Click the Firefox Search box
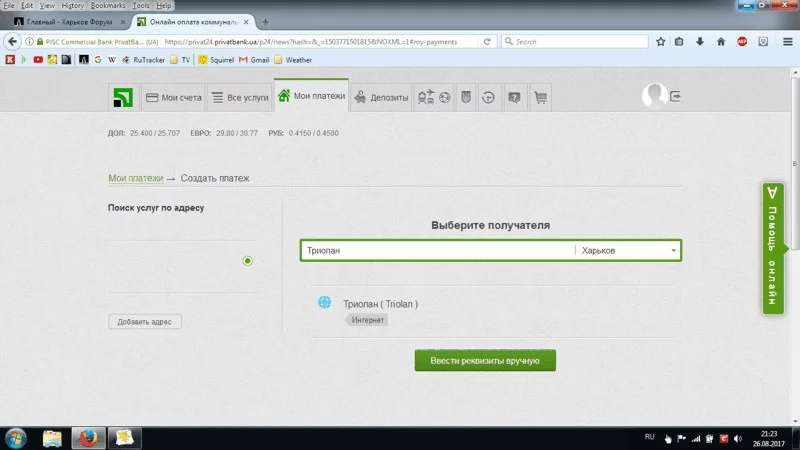 (x=575, y=42)
